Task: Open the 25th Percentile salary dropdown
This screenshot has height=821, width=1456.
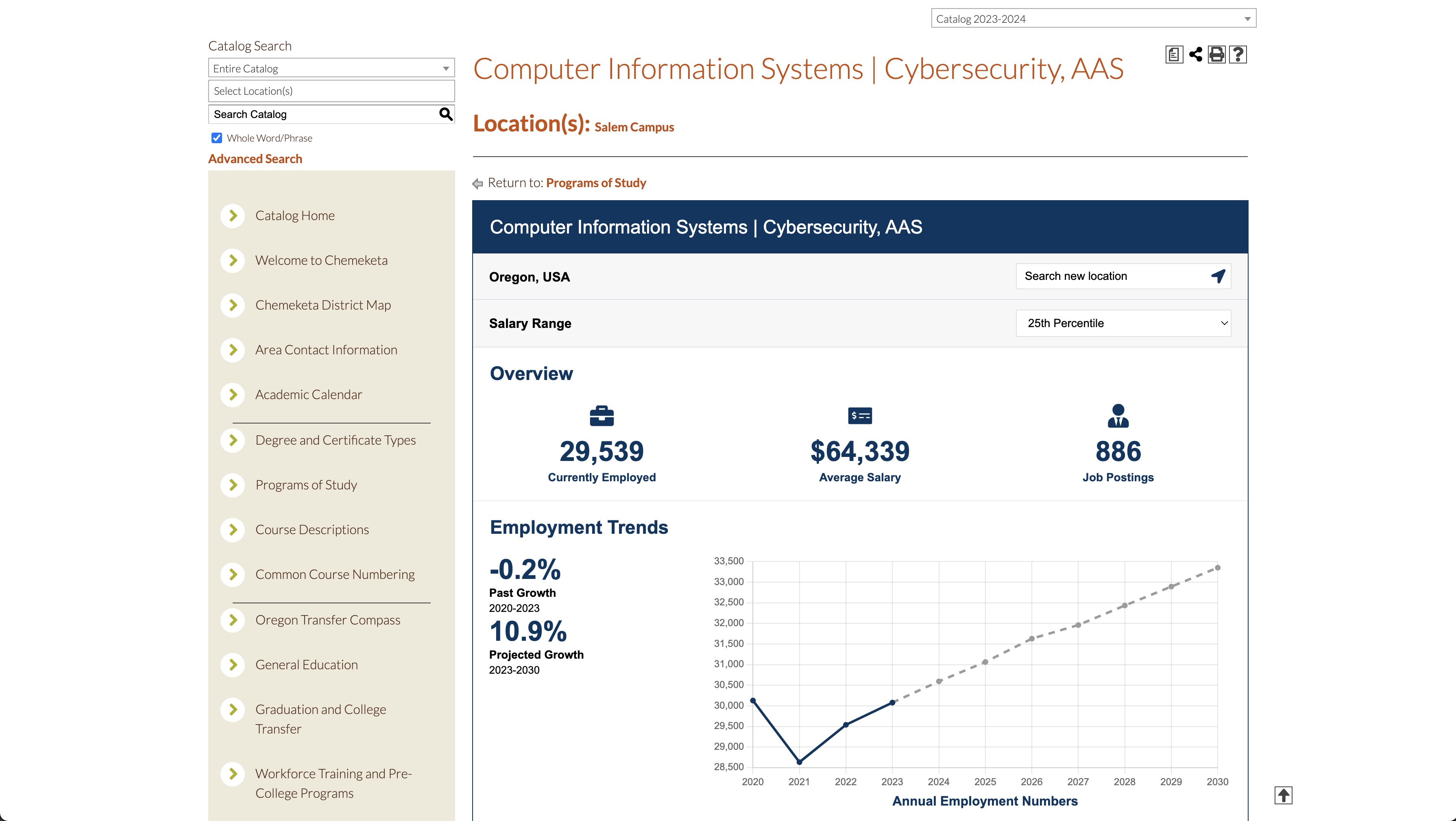Action: pos(1123,323)
